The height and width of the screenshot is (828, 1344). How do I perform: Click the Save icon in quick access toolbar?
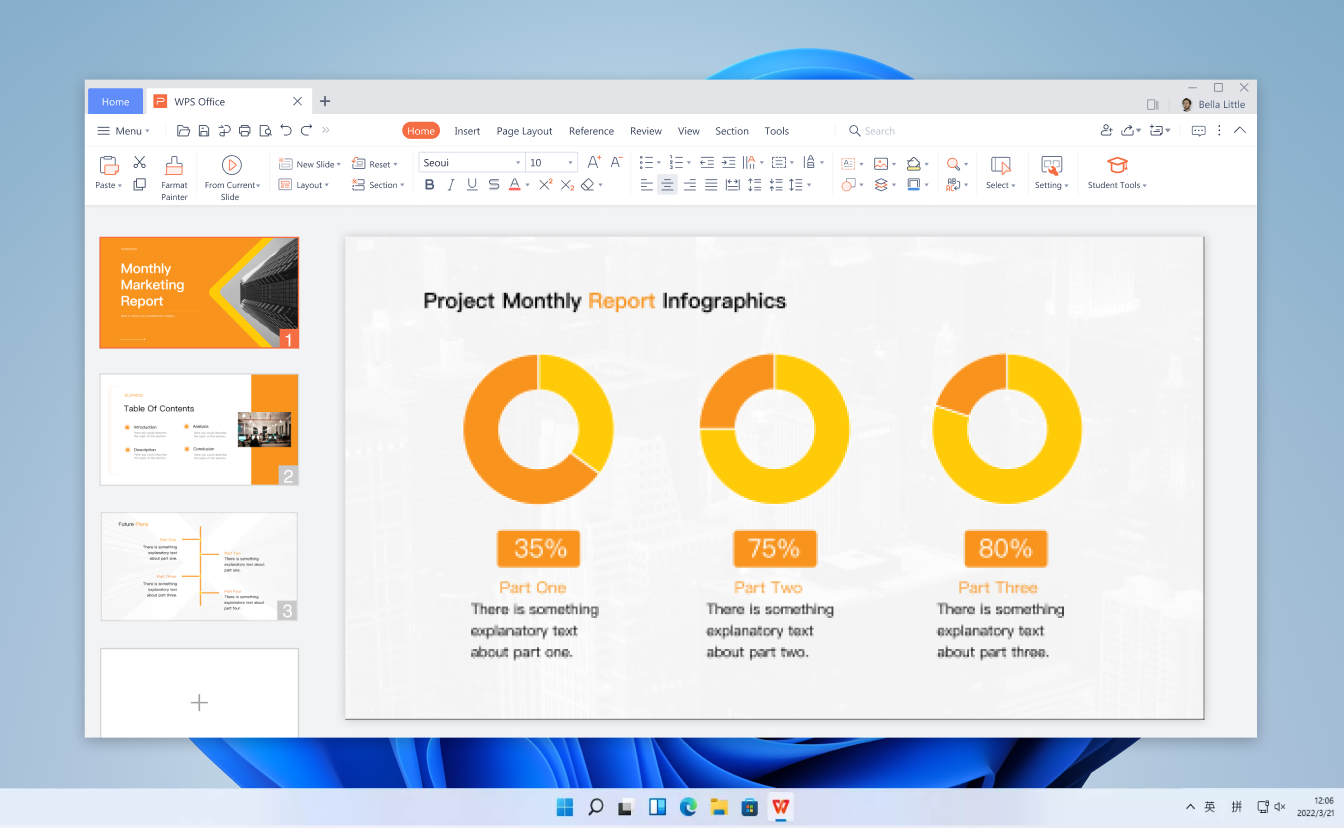point(204,131)
